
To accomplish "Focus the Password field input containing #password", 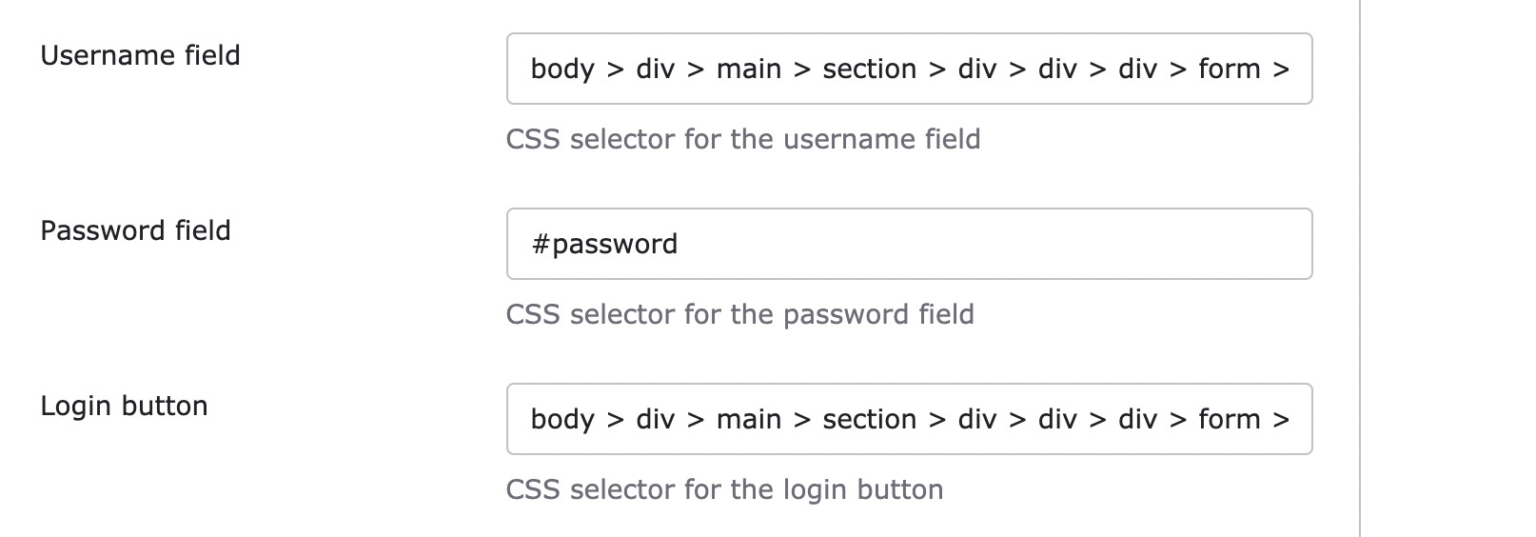I will pyautogui.click(x=909, y=244).
